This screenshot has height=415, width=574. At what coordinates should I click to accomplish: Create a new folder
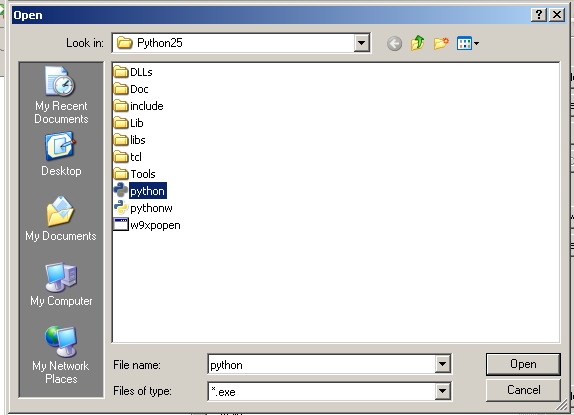click(x=441, y=43)
